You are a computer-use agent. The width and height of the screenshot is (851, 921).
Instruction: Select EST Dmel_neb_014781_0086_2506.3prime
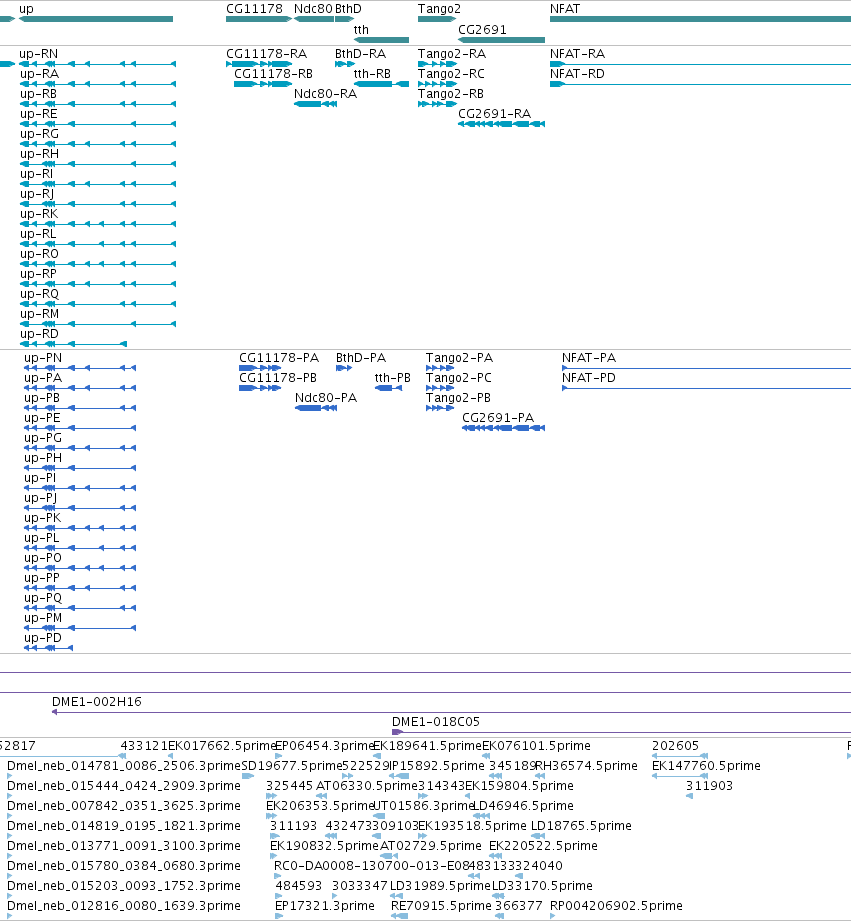tap(9, 777)
